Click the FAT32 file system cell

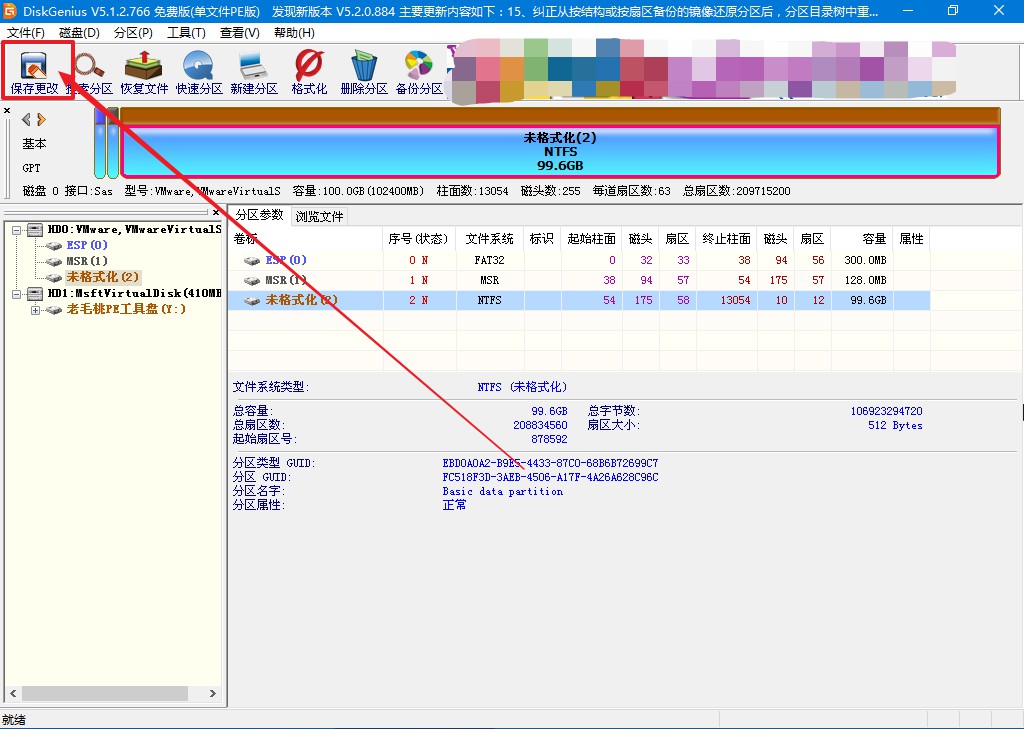(489, 260)
